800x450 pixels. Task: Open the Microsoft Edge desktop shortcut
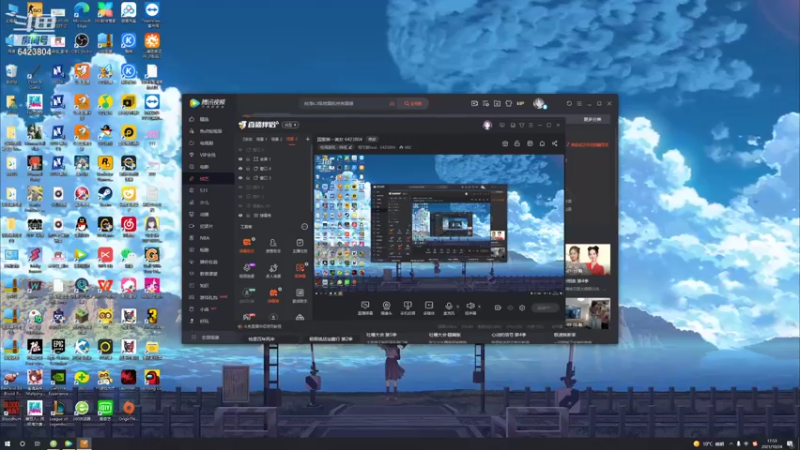pos(82,14)
